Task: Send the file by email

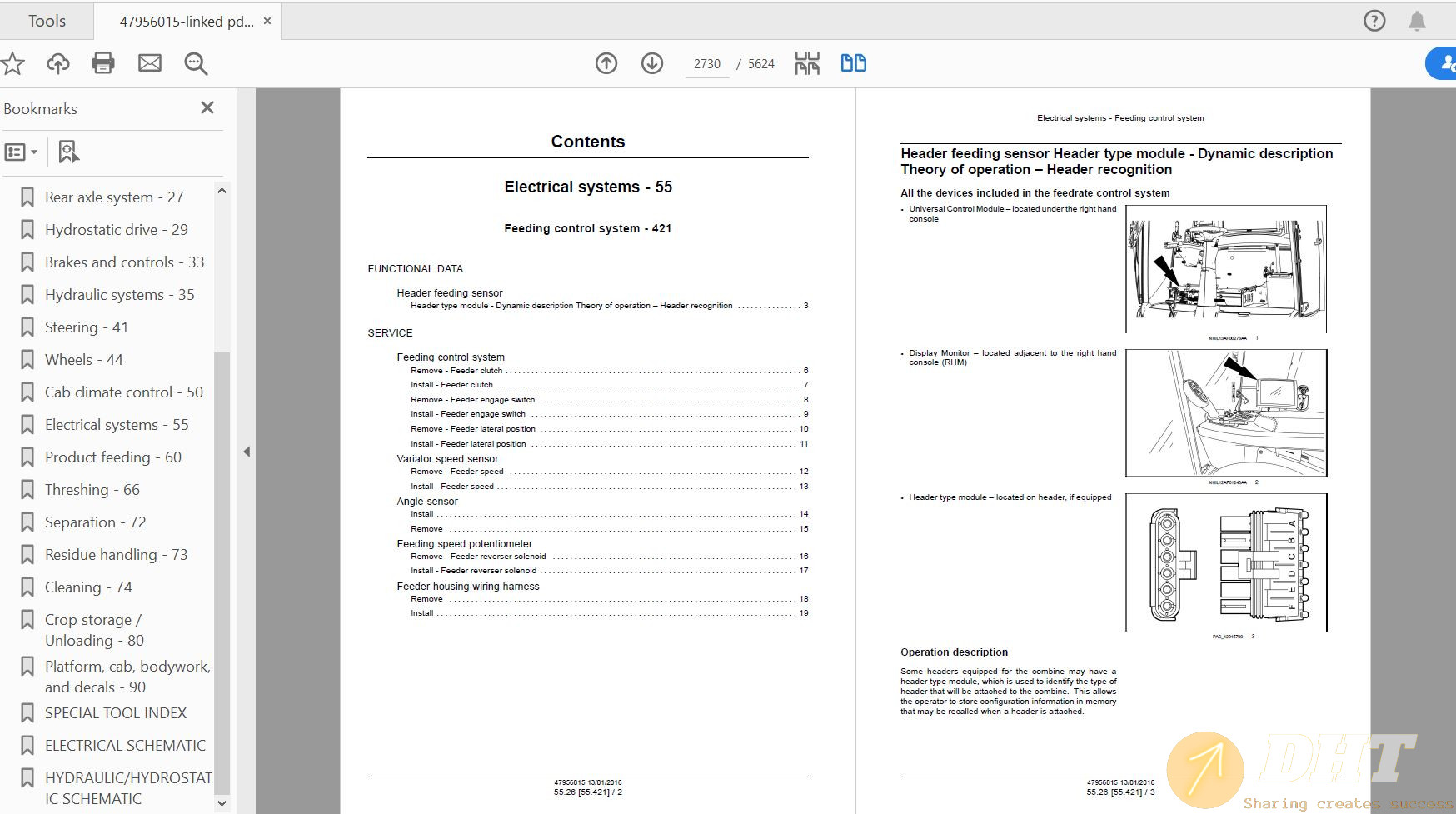Action: click(x=150, y=63)
